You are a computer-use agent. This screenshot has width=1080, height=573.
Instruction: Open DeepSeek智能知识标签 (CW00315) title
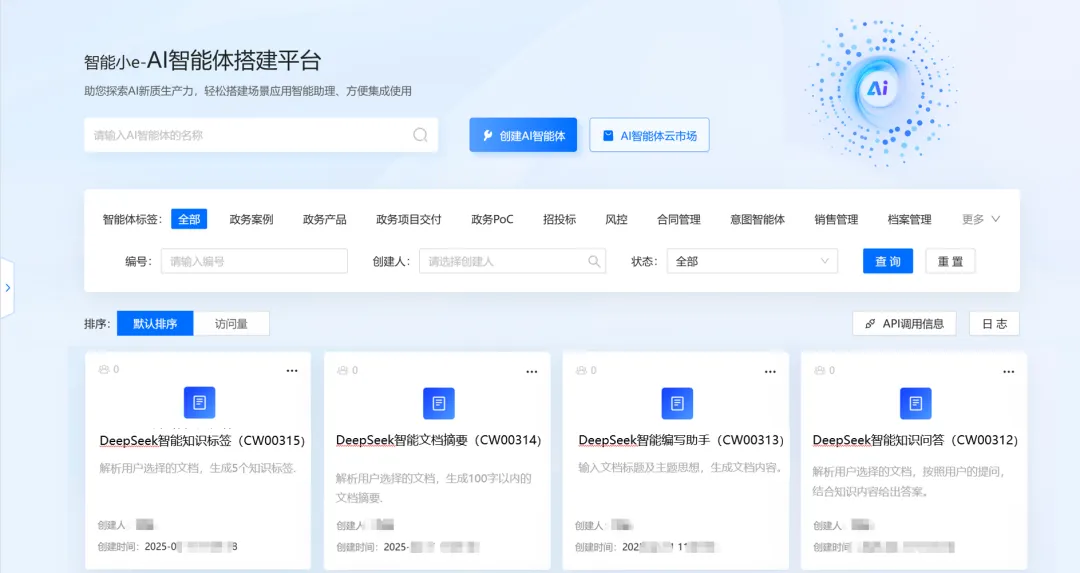(202, 440)
